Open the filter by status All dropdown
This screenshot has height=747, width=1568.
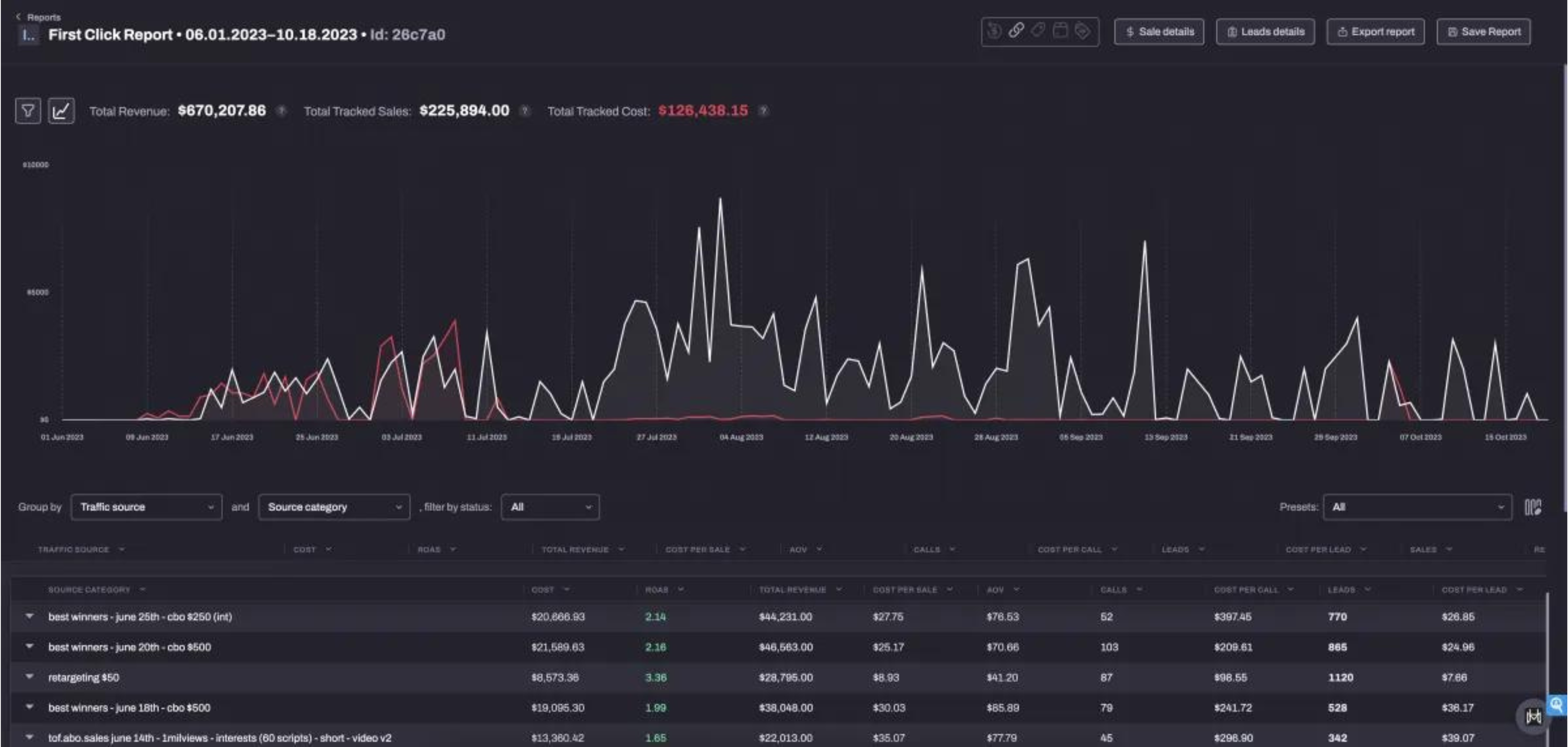click(550, 507)
